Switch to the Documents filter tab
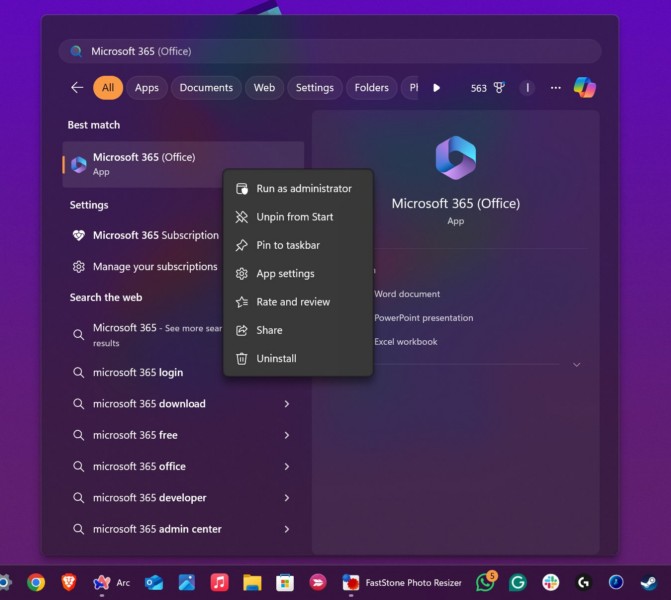The height and width of the screenshot is (600, 671). [x=206, y=88]
